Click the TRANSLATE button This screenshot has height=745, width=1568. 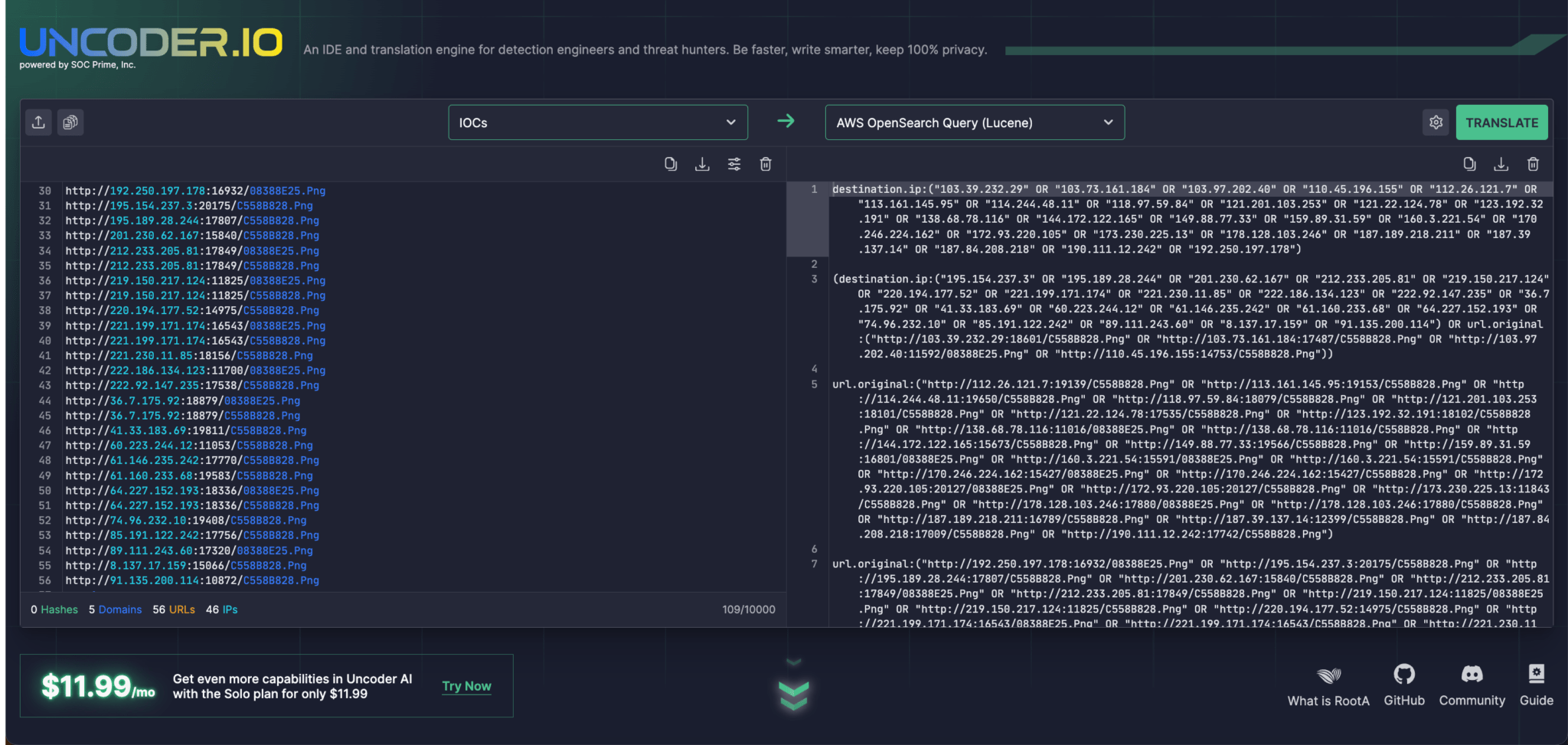1501,122
